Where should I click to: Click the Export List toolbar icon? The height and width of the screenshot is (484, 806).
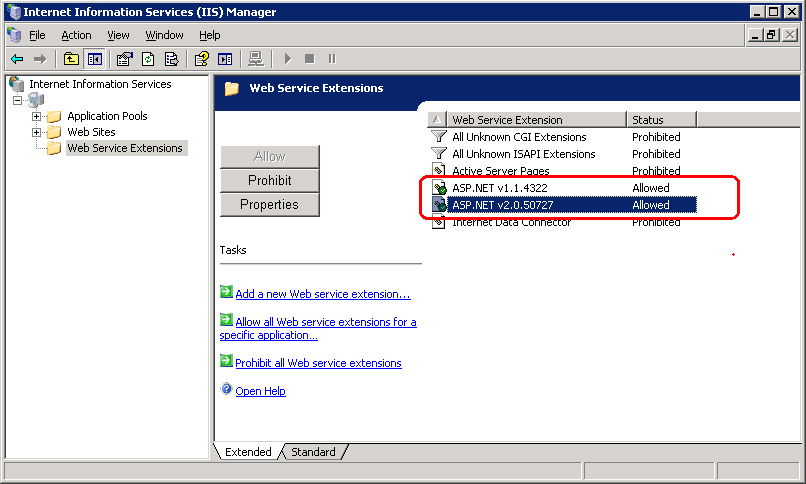point(172,59)
